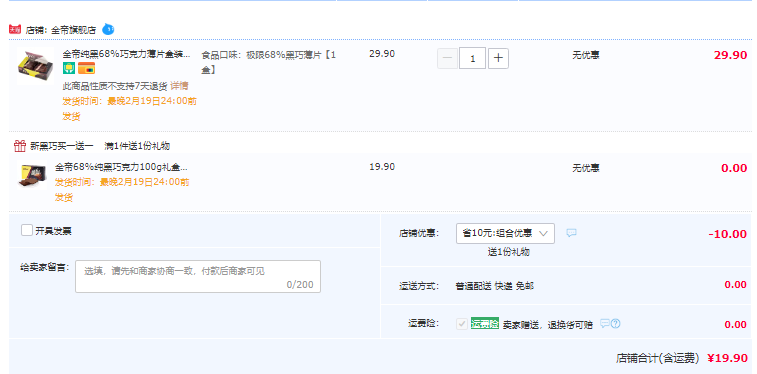Open gift title 全帝68%纯黑巧克力100g礼盒
Viewport: 757px width, 374px height.
(121, 167)
